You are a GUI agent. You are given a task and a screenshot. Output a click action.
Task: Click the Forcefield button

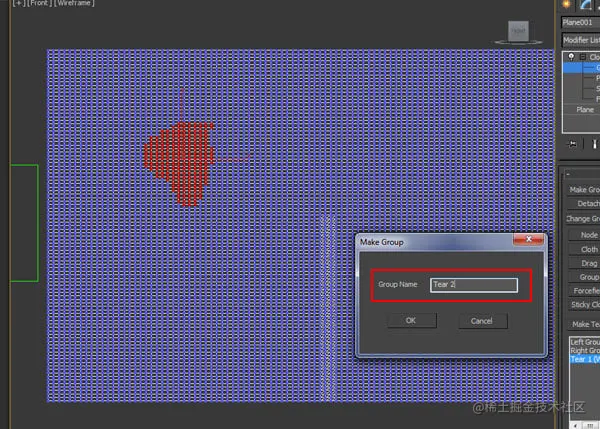click(x=584, y=291)
